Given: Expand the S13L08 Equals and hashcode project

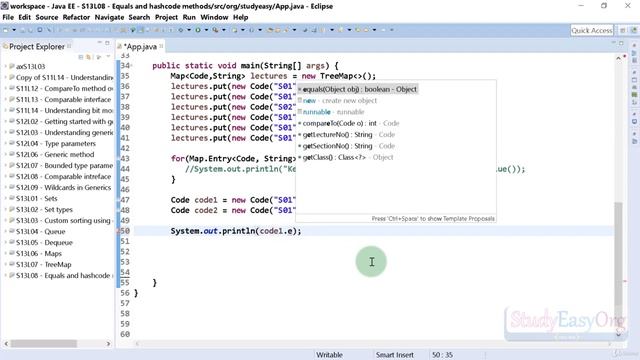Looking at the screenshot, I should (5, 276).
